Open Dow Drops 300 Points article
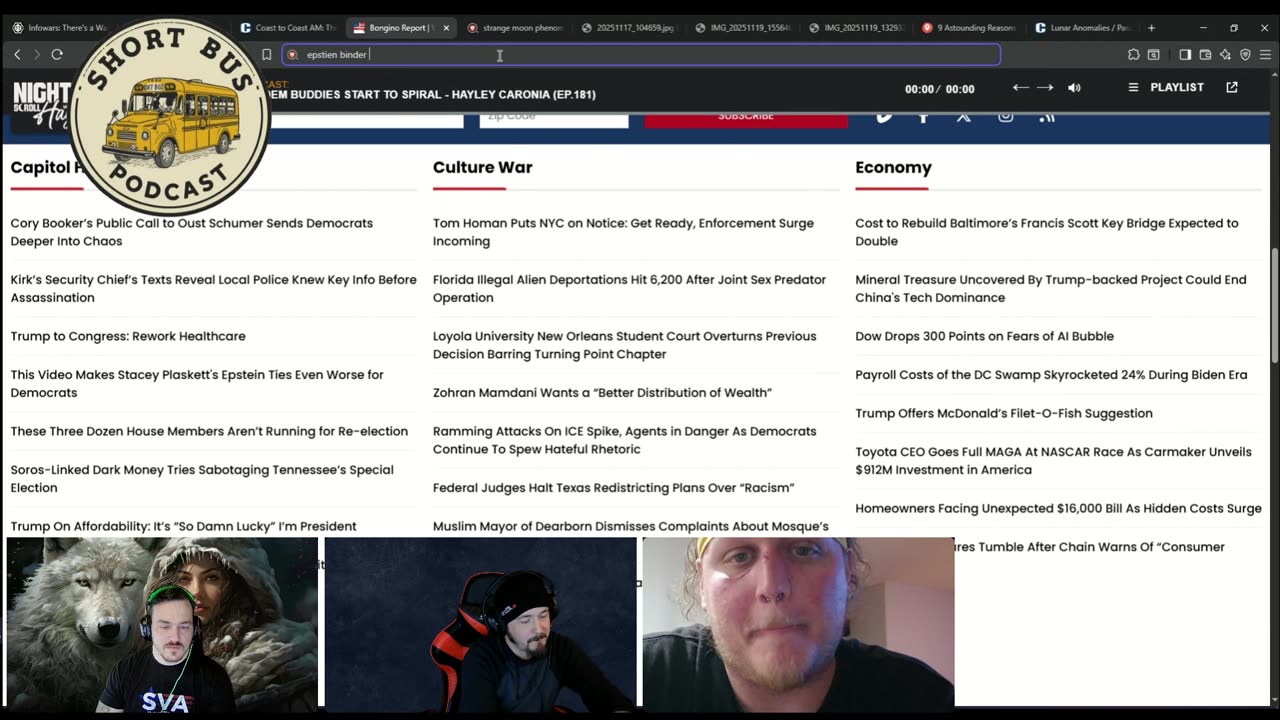This screenshot has height=720, width=1280. (984, 336)
